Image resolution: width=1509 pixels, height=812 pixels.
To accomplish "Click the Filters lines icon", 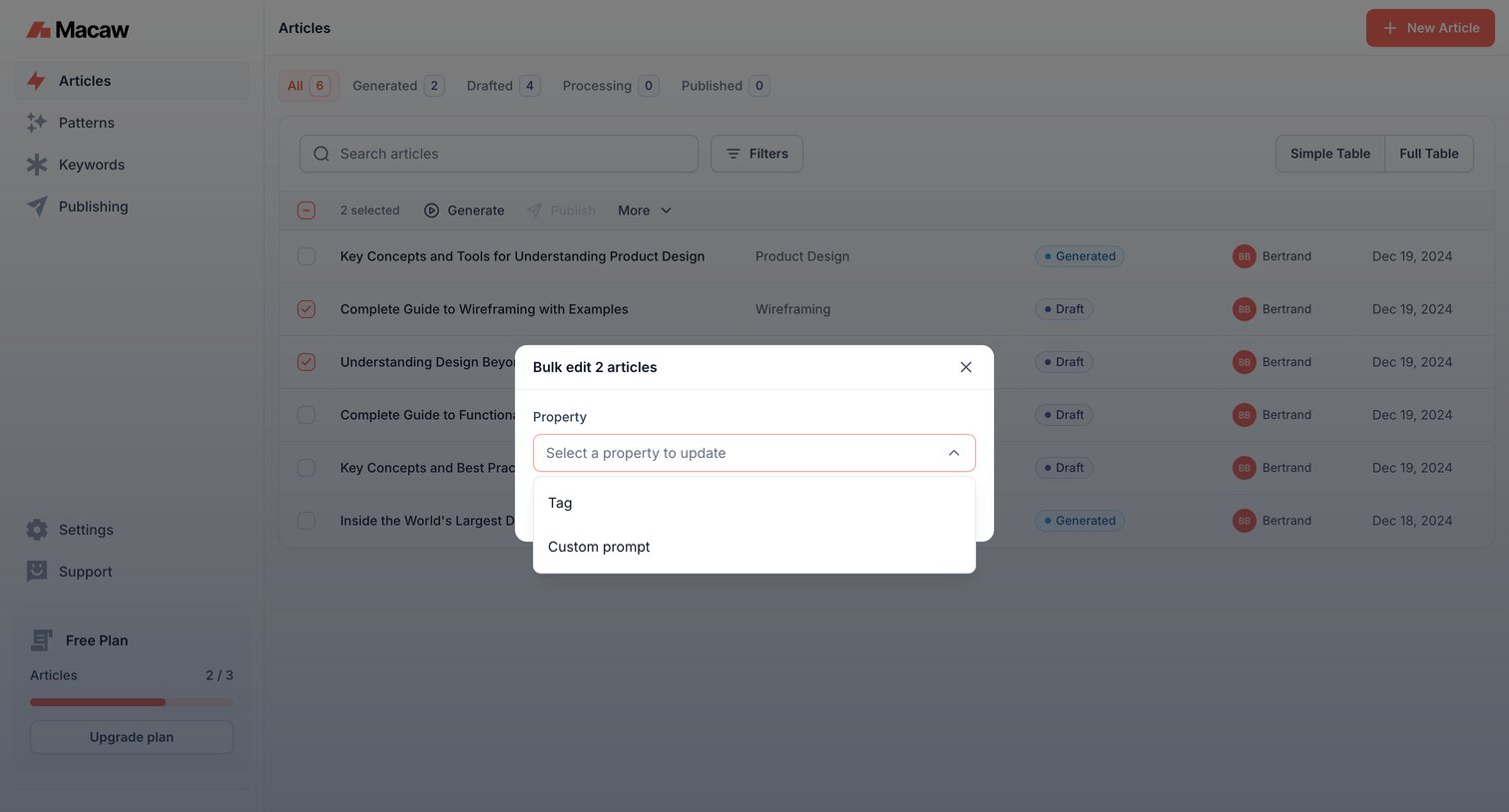I will [x=734, y=154].
